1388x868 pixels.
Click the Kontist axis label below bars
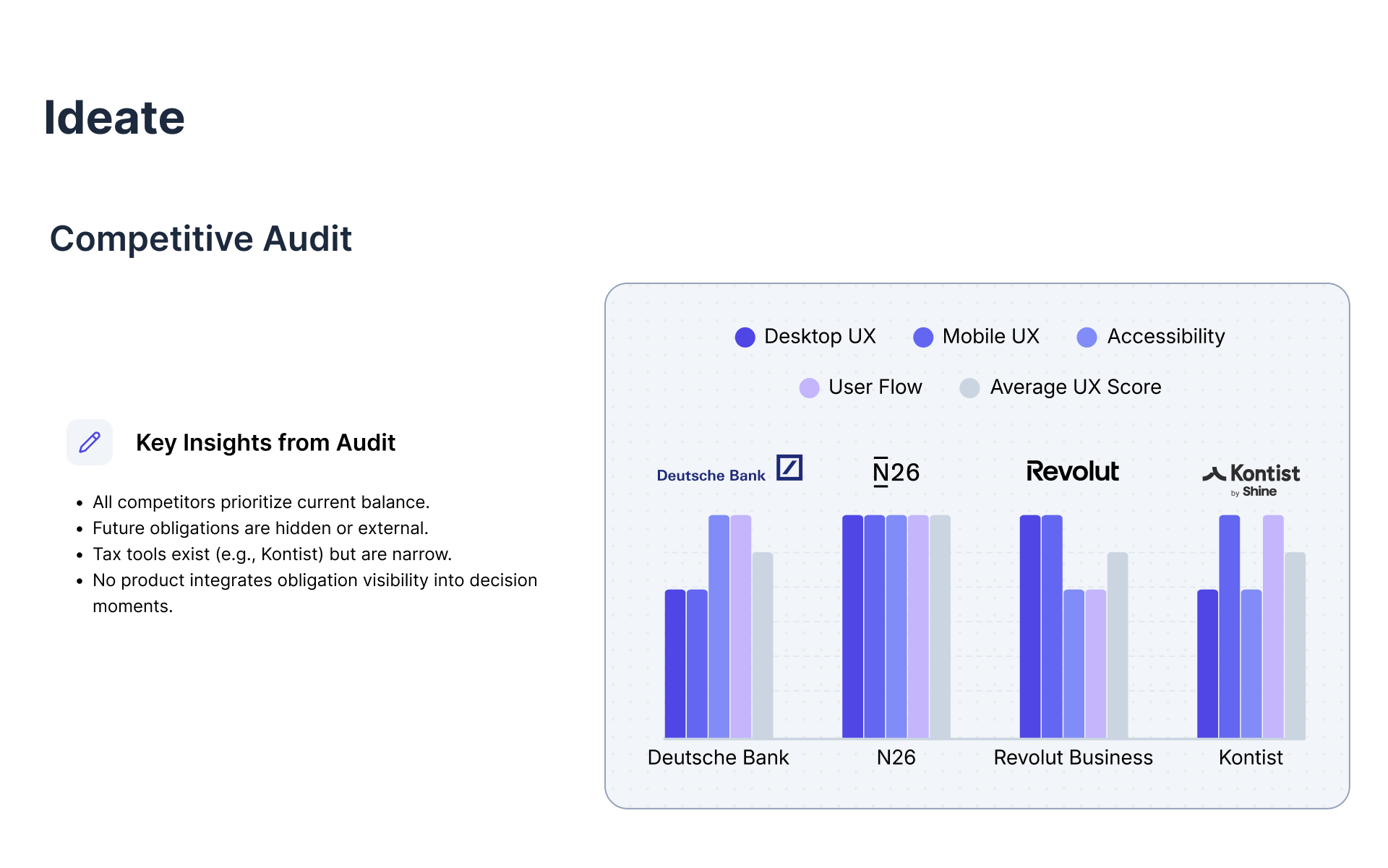pyautogui.click(x=1251, y=757)
